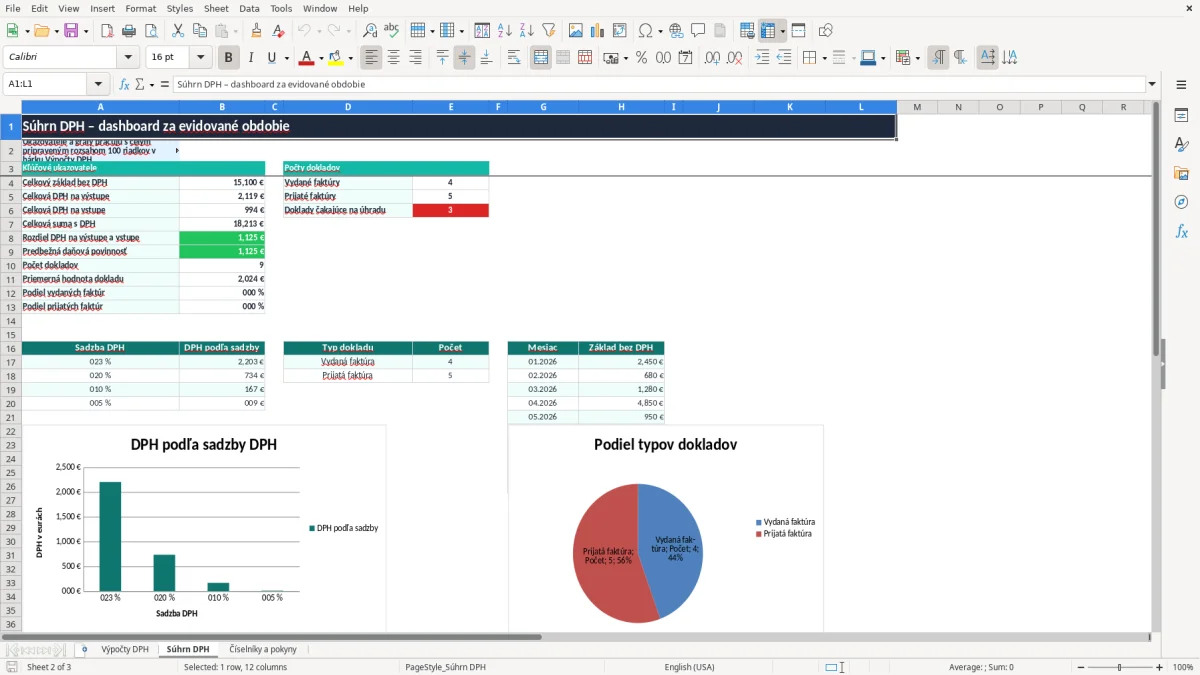Insert an image into the sheet

coord(575,31)
